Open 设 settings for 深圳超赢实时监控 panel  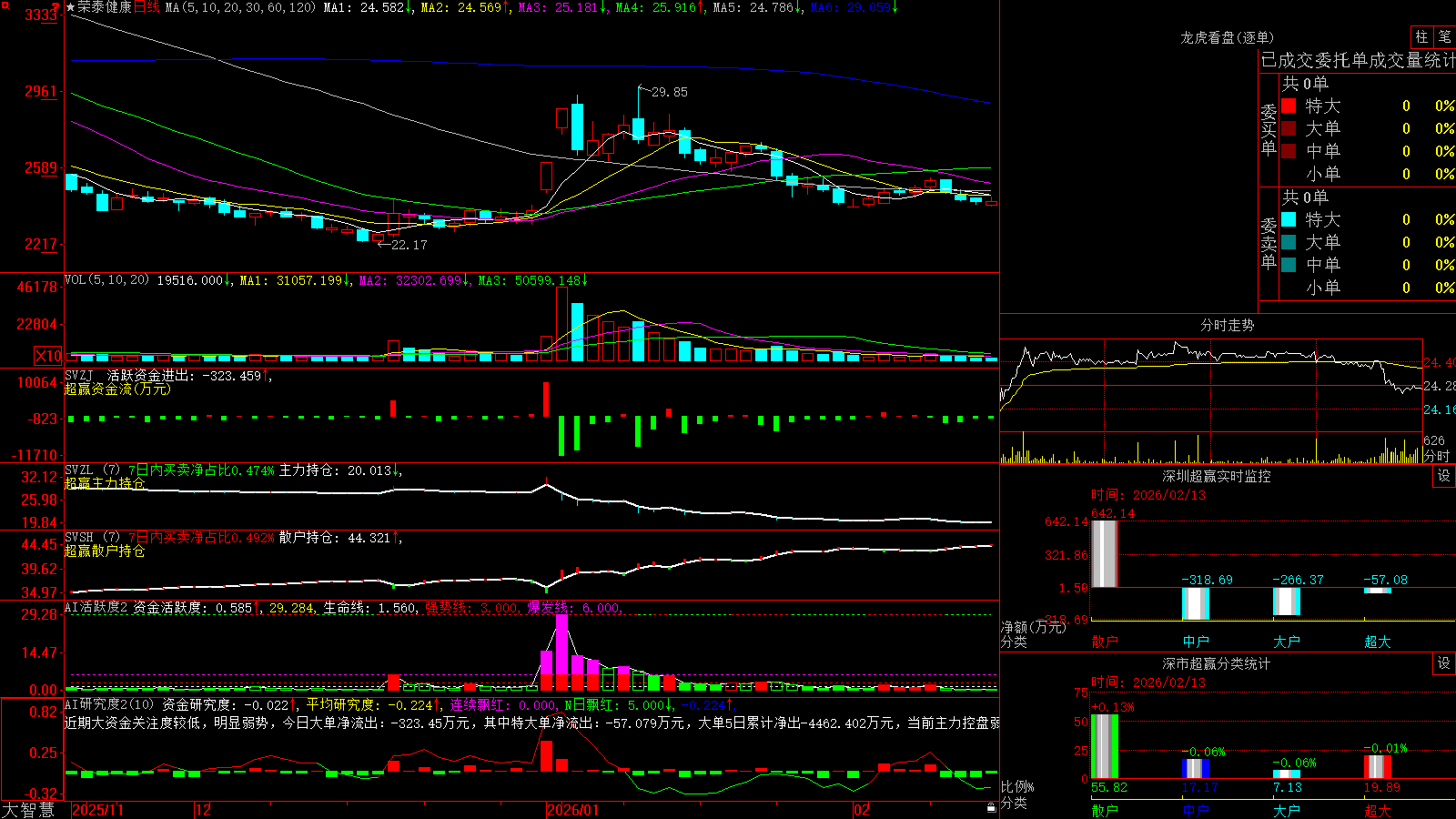(1444, 476)
